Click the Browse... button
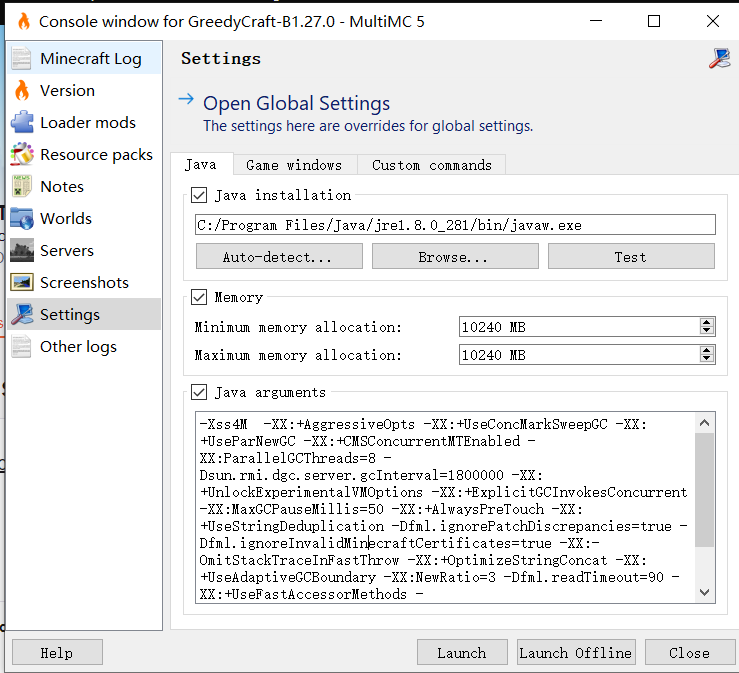Viewport: 739px width, 673px height. click(455, 256)
